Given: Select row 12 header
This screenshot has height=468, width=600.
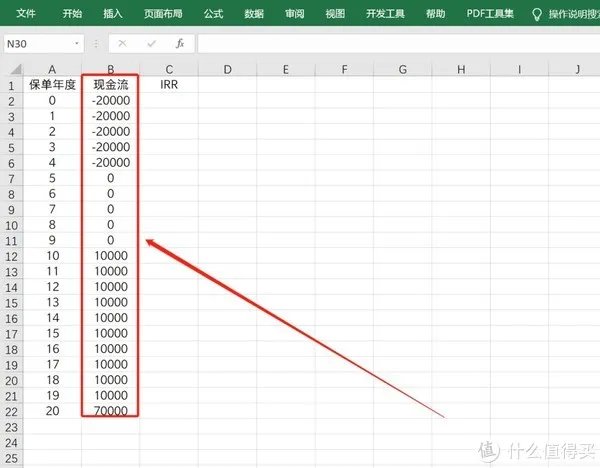Looking at the screenshot, I should click(11, 256).
